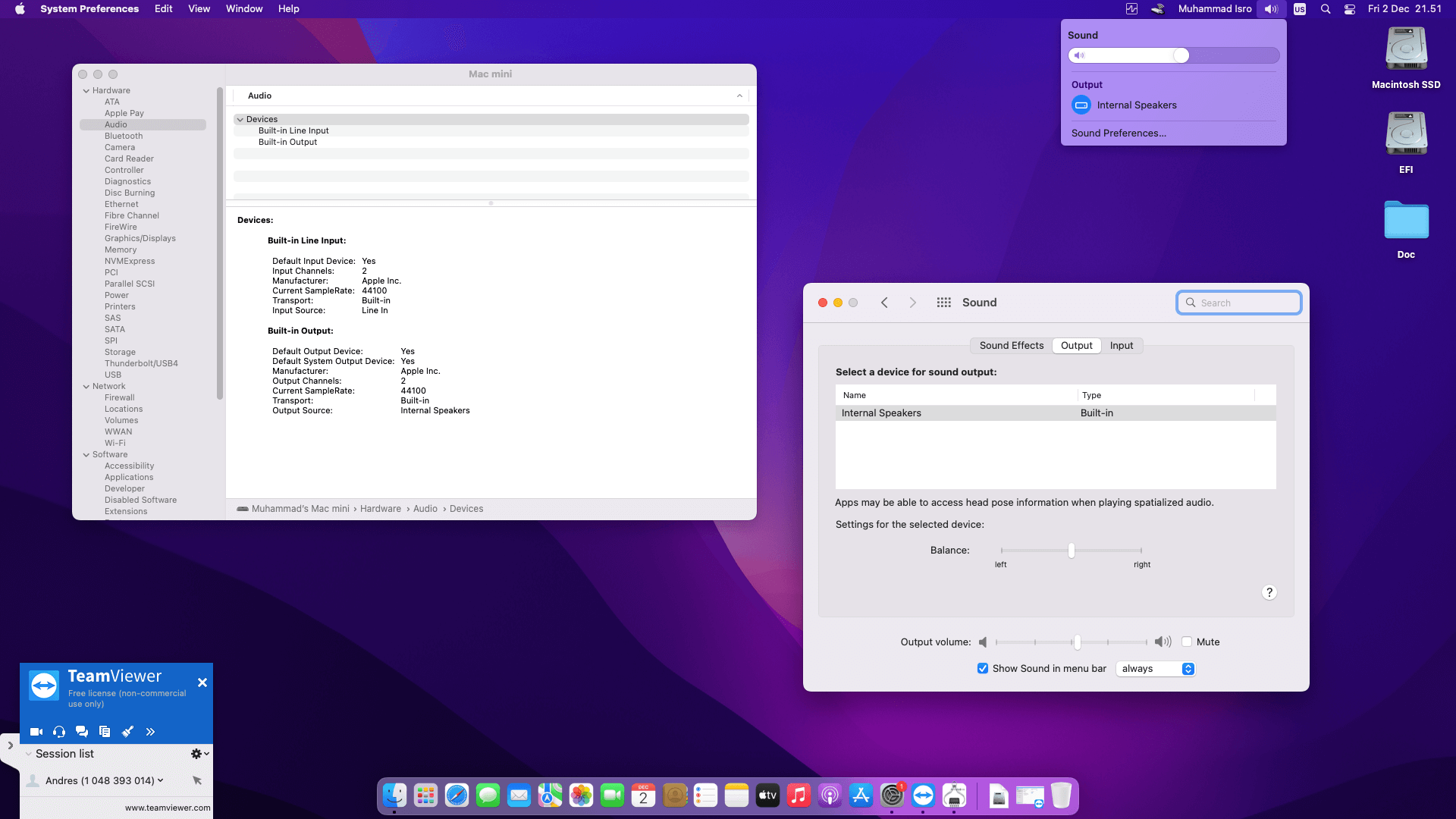Open the help question mark button
This screenshot has height=819, width=1456.
tap(1269, 592)
